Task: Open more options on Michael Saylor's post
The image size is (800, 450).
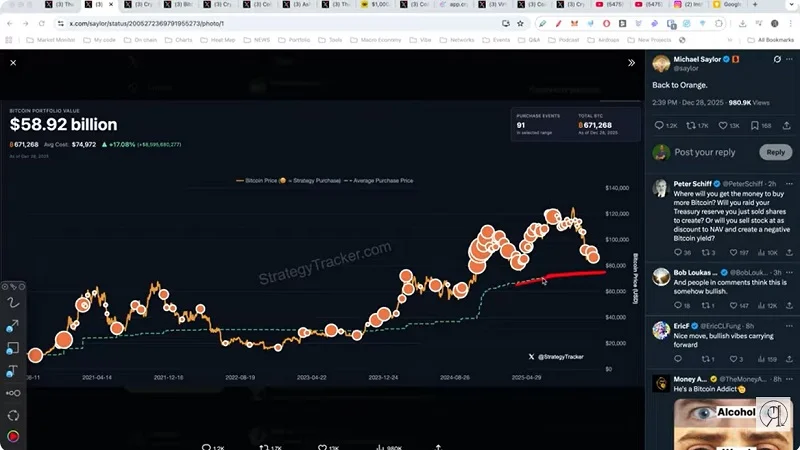Action: [790, 60]
